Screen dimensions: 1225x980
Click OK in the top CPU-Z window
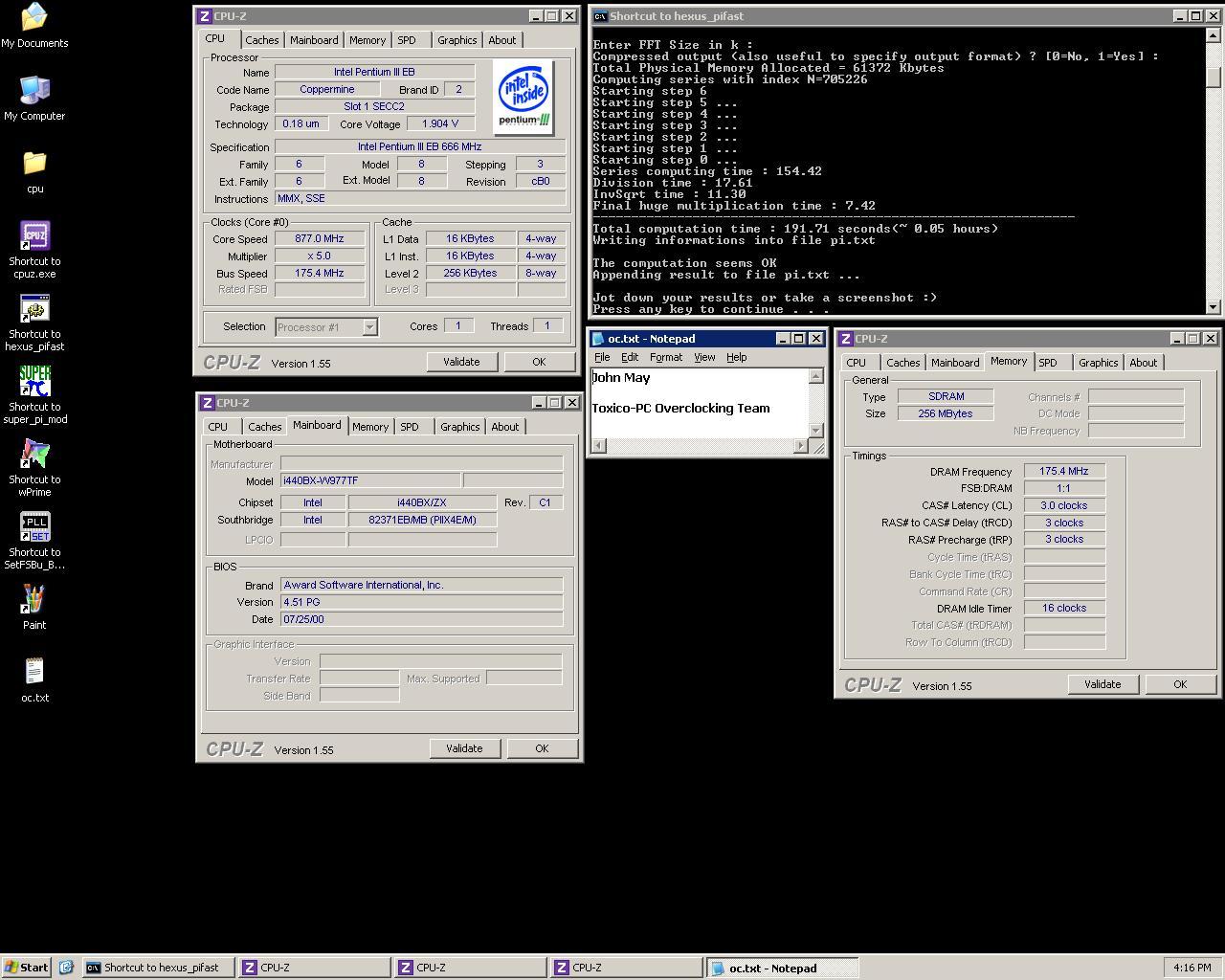pyautogui.click(x=539, y=362)
